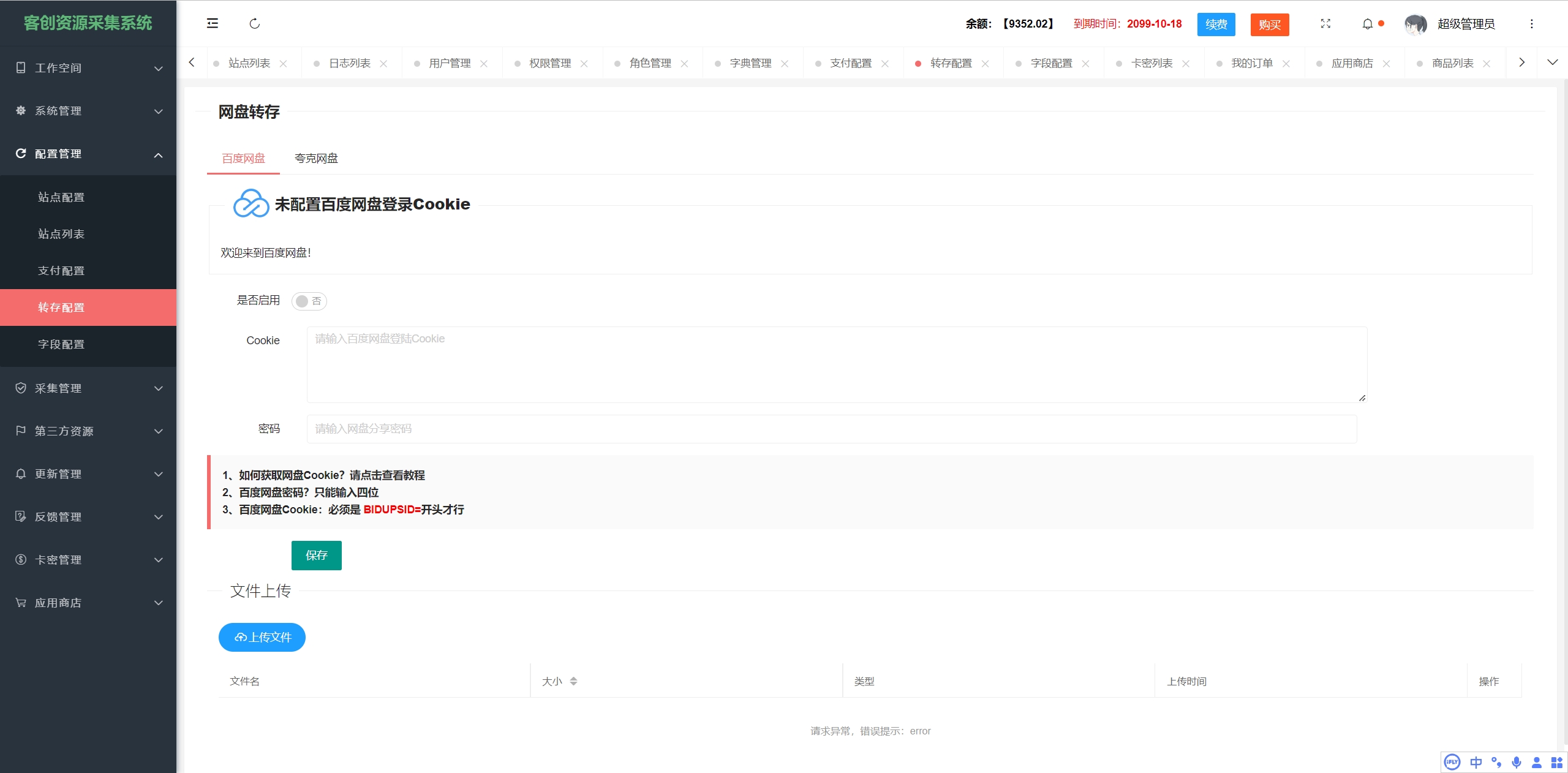Viewport: 1568px width, 773px height.
Task: Expand the 应用商店 sidebar menu
Action: tap(88, 603)
